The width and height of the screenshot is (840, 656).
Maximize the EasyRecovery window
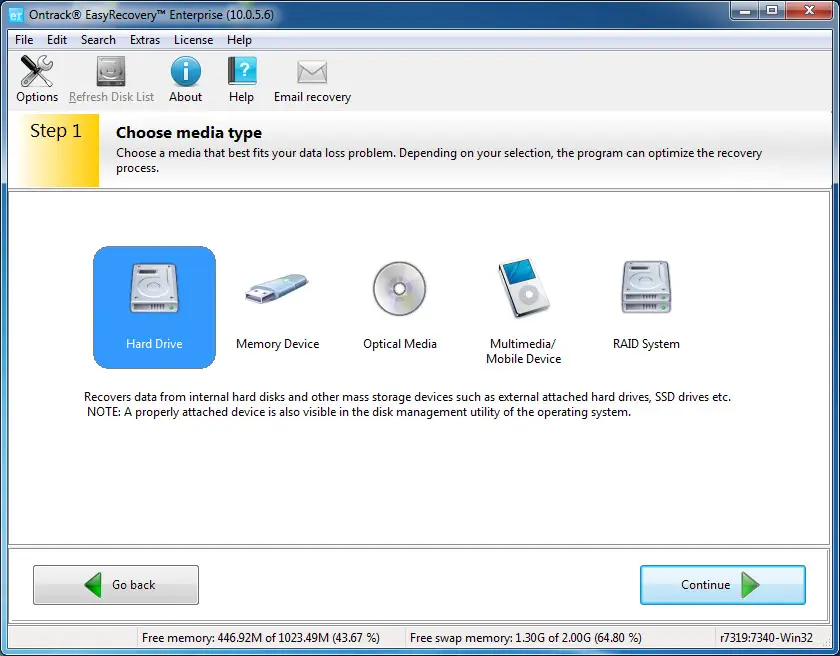(772, 10)
